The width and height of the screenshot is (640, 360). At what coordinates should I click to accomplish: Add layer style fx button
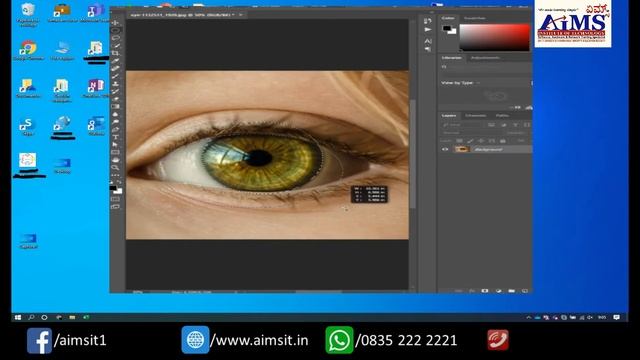(472, 291)
